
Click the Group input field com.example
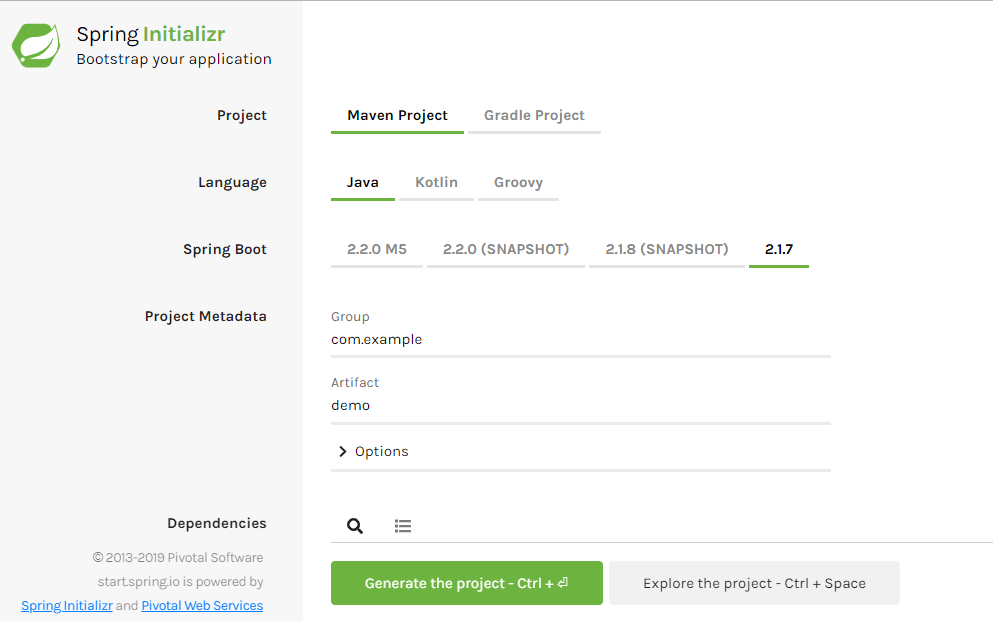581,340
